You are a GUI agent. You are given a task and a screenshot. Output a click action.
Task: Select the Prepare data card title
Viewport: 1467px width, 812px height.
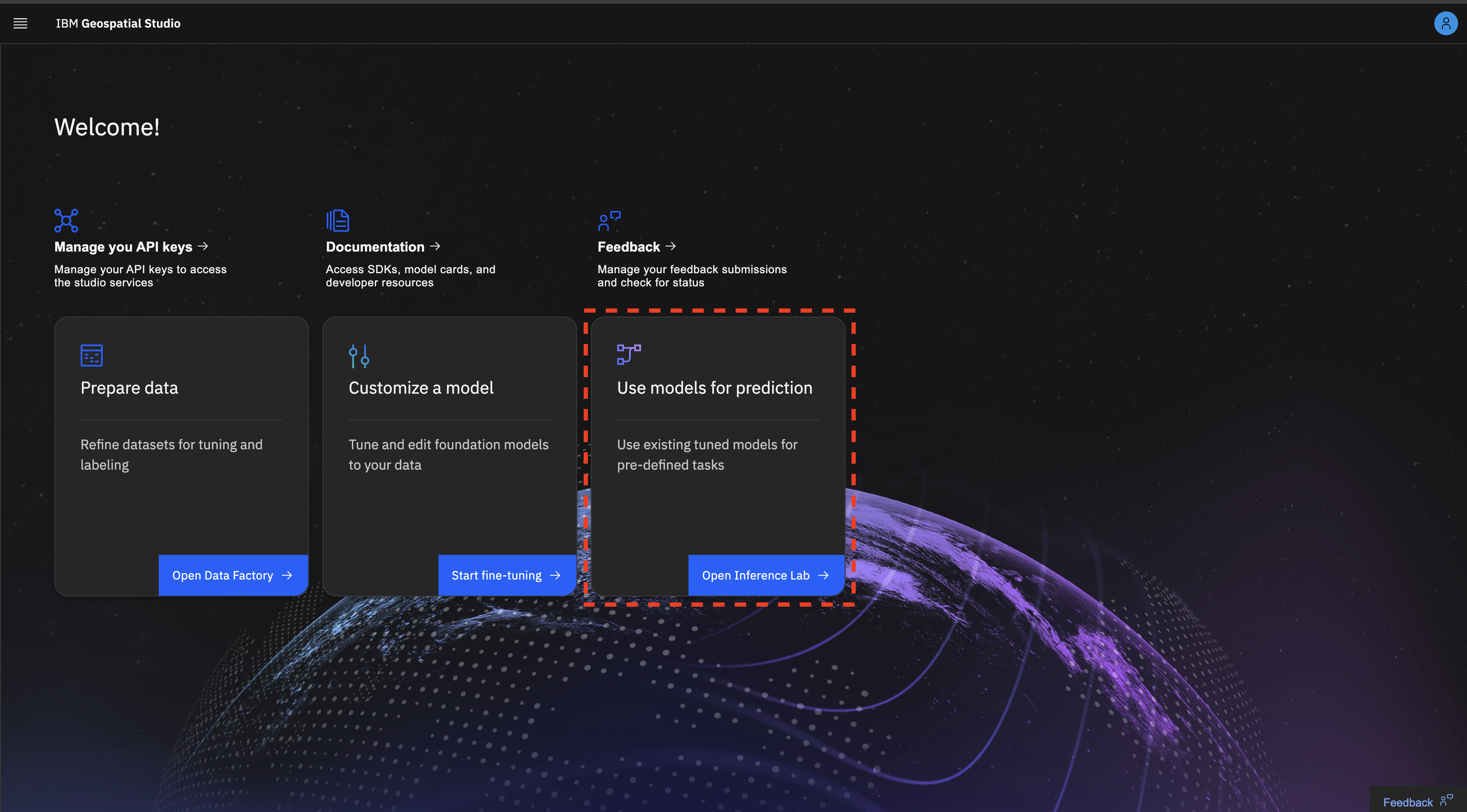(x=129, y=388)
